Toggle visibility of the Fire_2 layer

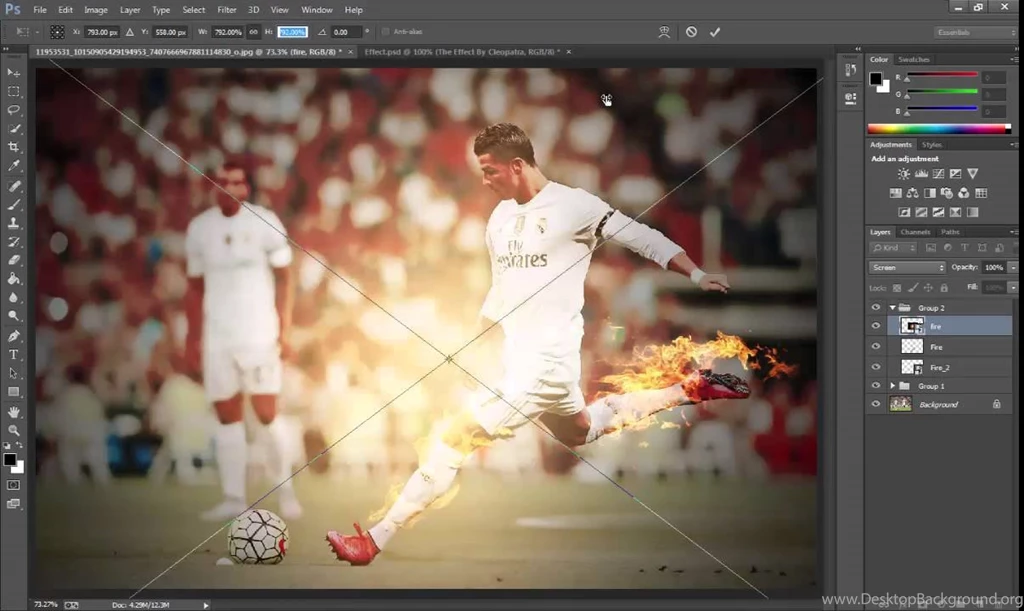(876, 366)
